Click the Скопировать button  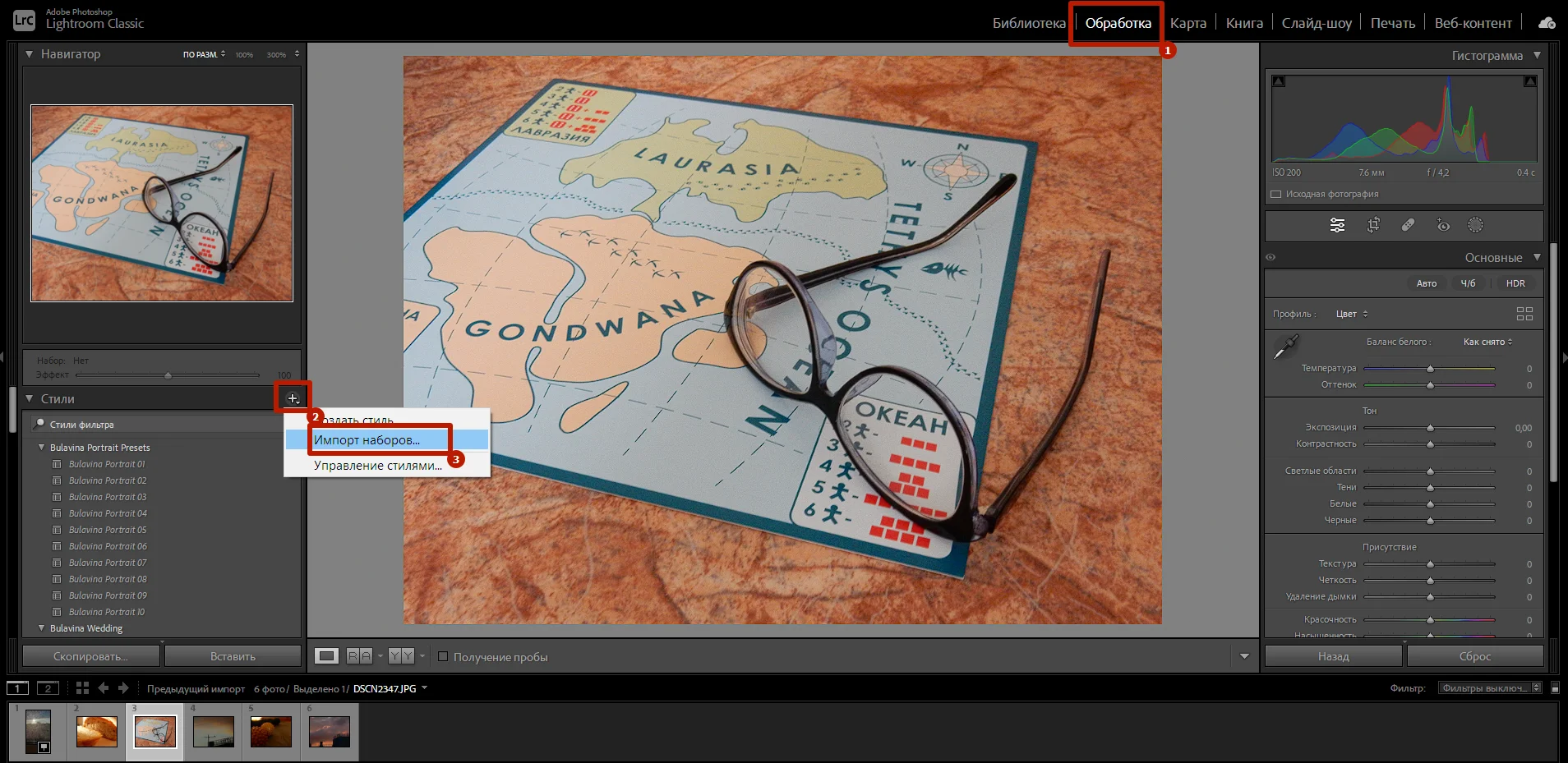click(x=90, y=656)
